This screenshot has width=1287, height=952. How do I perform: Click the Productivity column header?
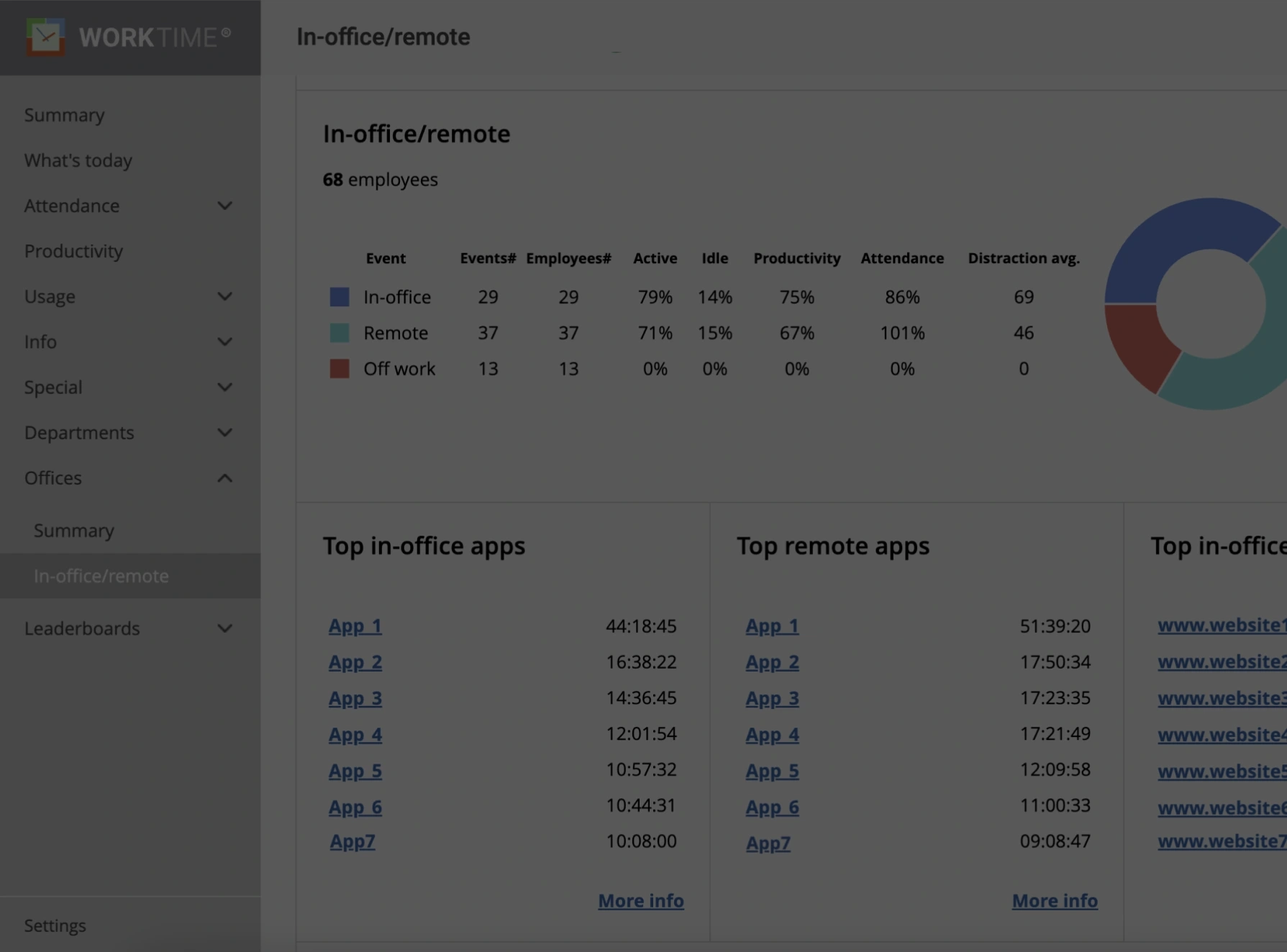pos(797,258)
